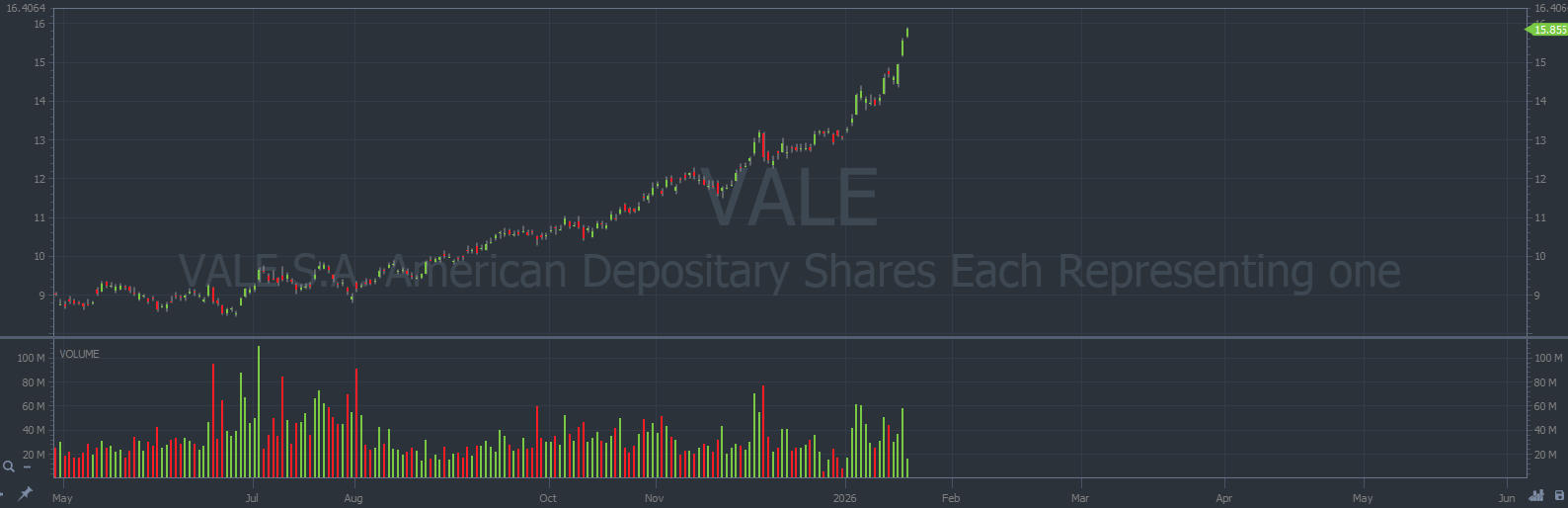Click the zoom out minus icon
The image size is (1568, 508).
coord(28,467)
